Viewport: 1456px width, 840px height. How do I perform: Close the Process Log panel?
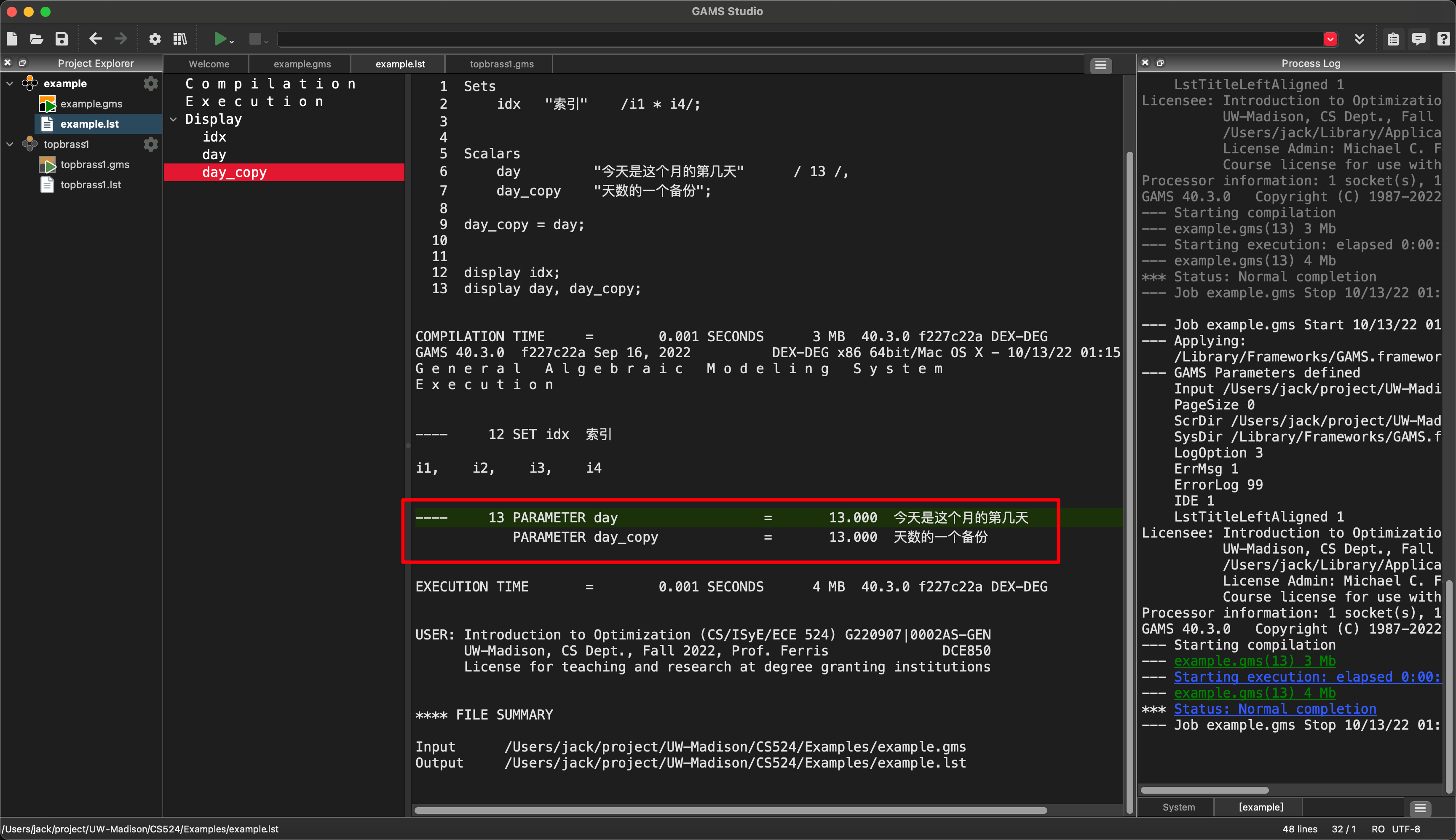point(1145,62)
